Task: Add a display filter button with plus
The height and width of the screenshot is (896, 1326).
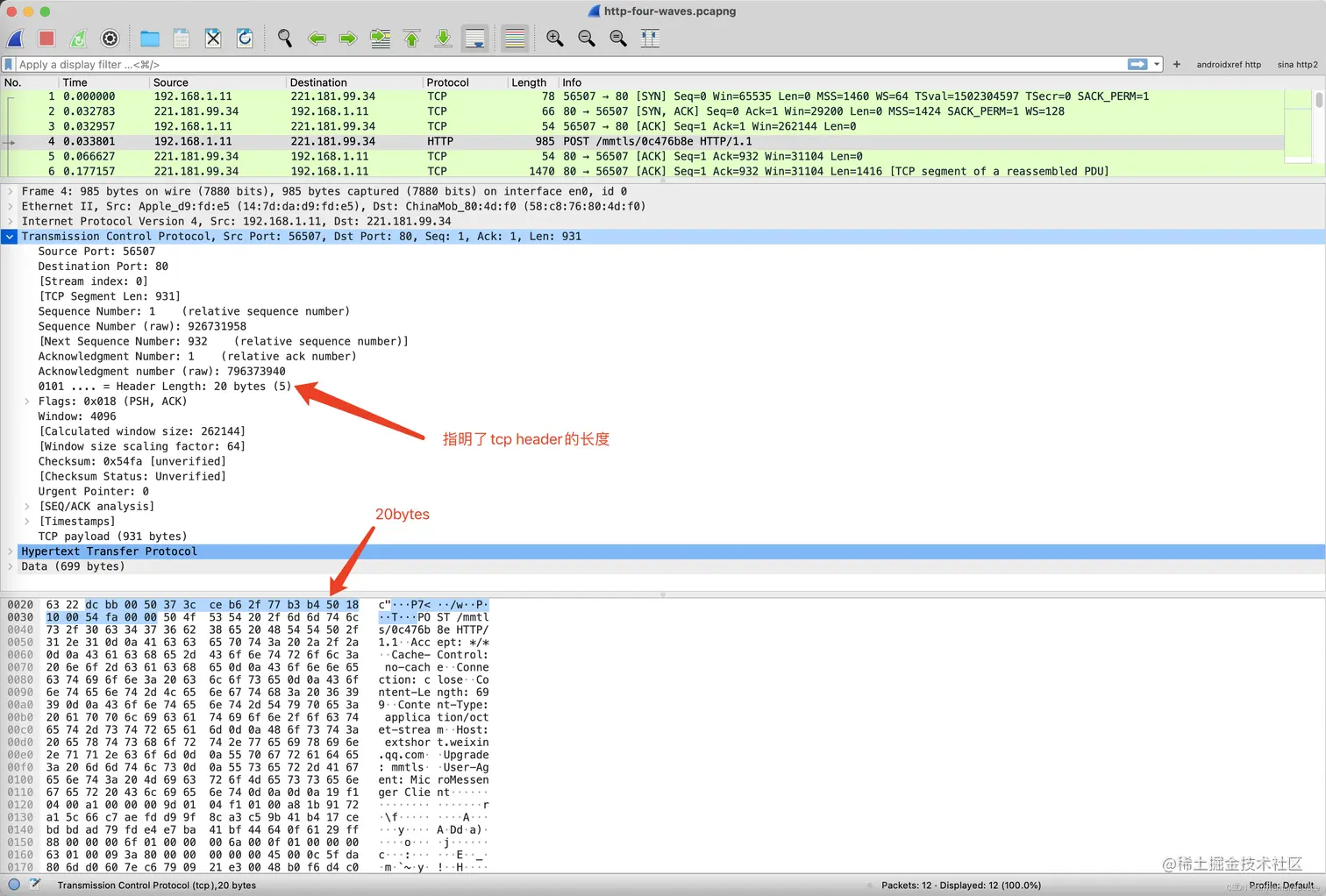Action: coord(1177,64)
